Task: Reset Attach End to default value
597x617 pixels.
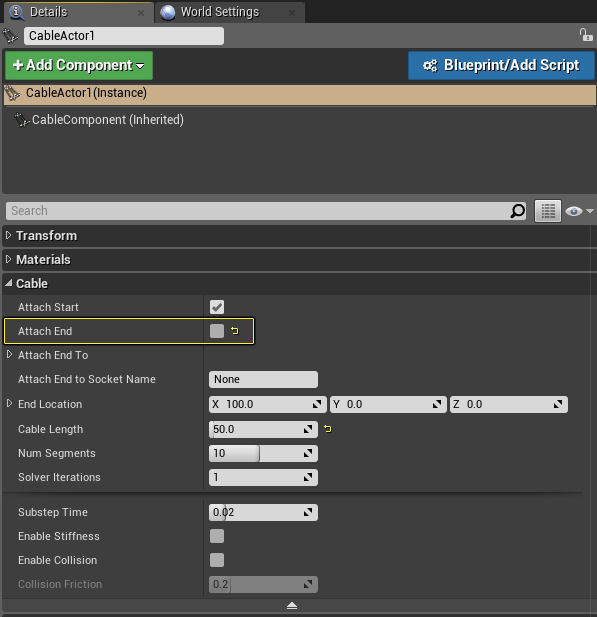Action: tap(235, 331)
